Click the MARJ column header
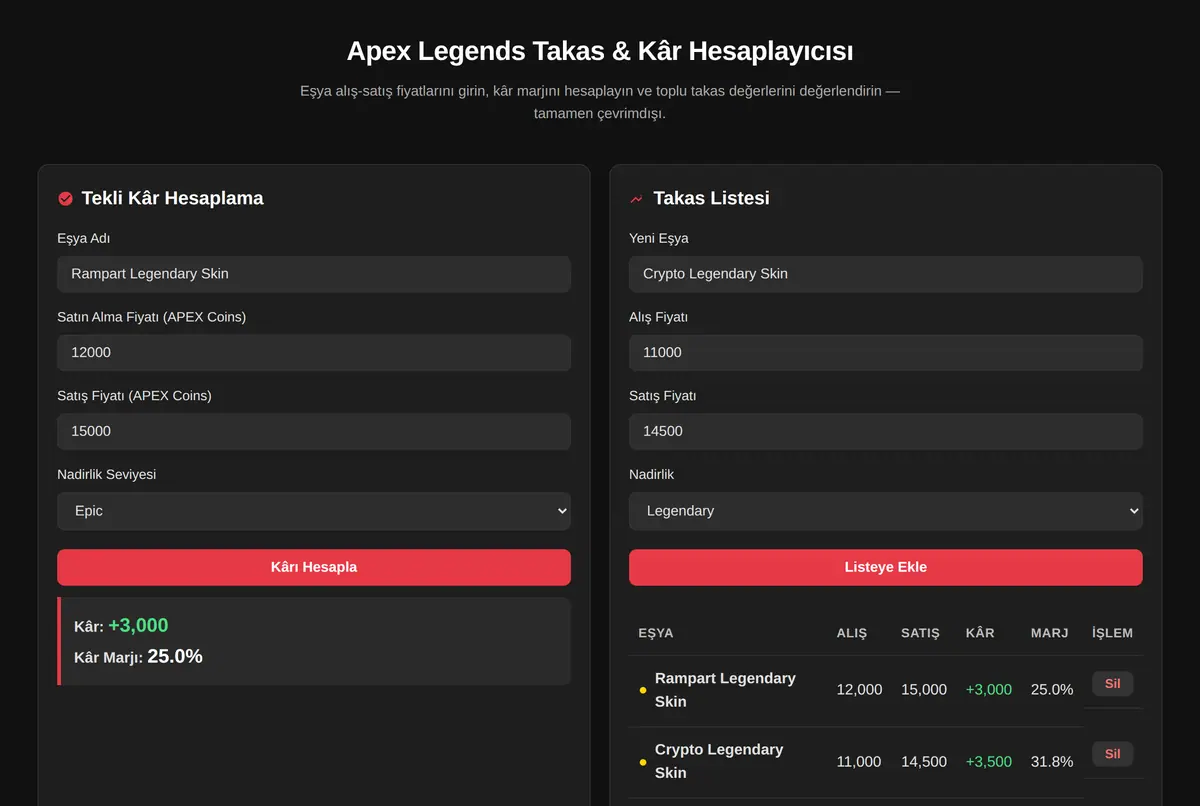 coord(1050,633)
